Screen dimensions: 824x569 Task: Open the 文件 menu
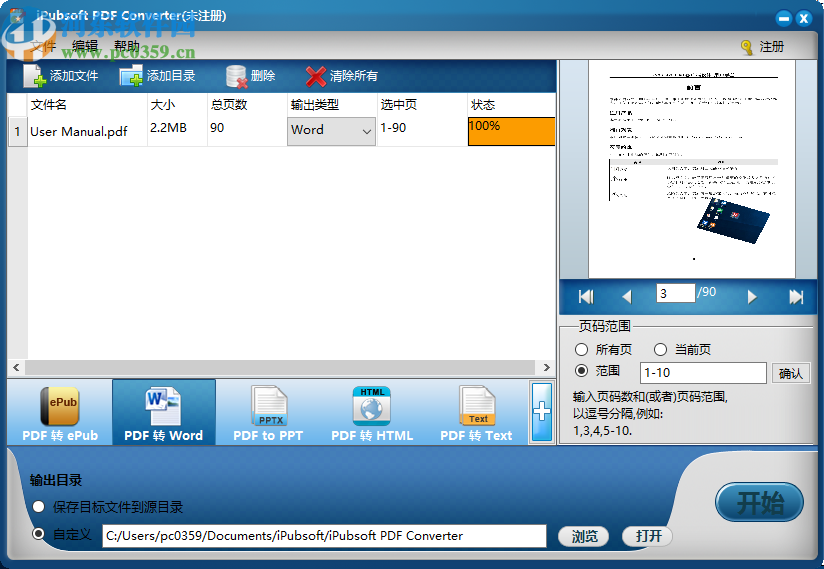(43, 46)
